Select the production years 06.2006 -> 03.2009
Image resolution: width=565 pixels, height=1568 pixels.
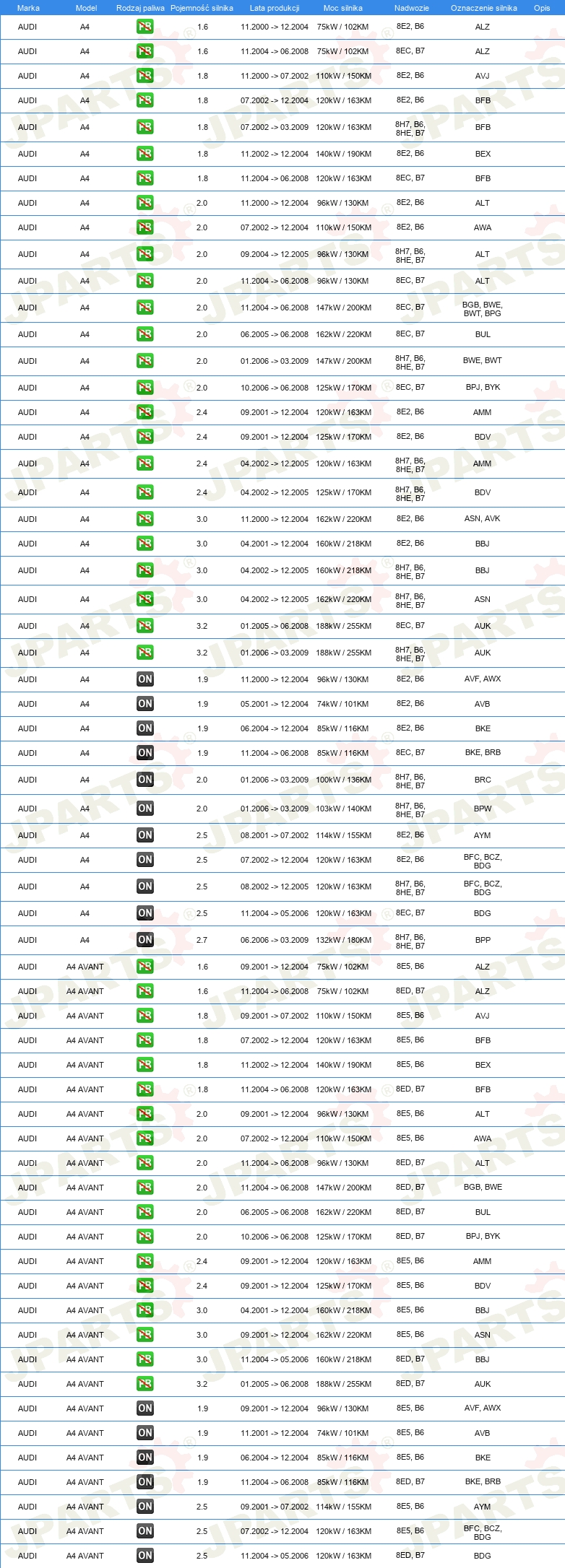pos(275,940)
